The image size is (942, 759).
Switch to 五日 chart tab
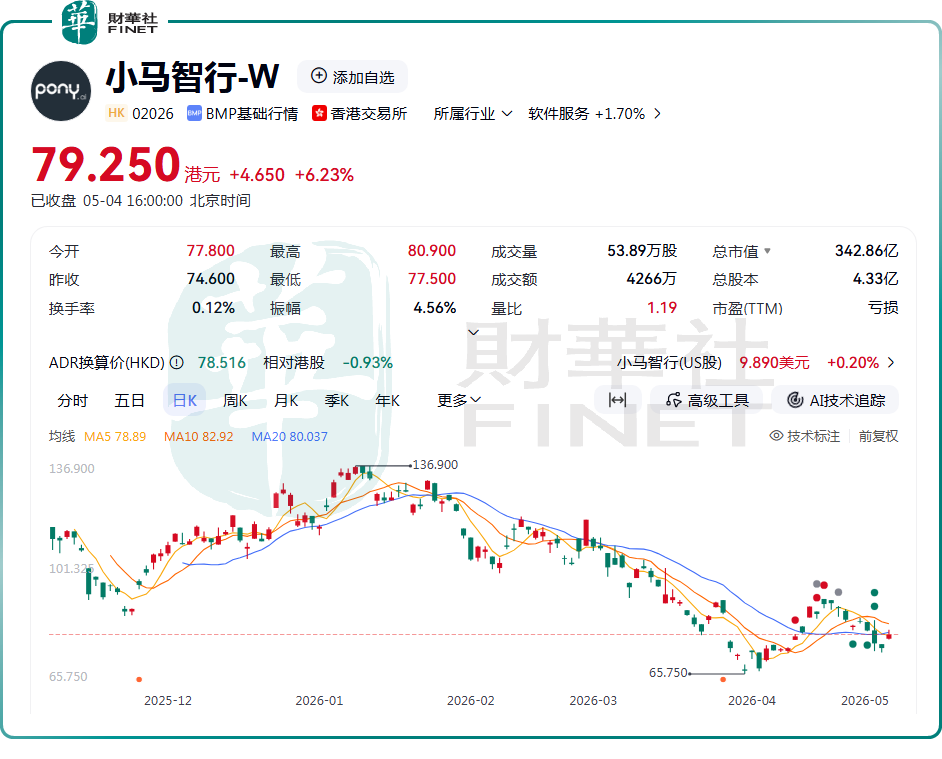129,400
